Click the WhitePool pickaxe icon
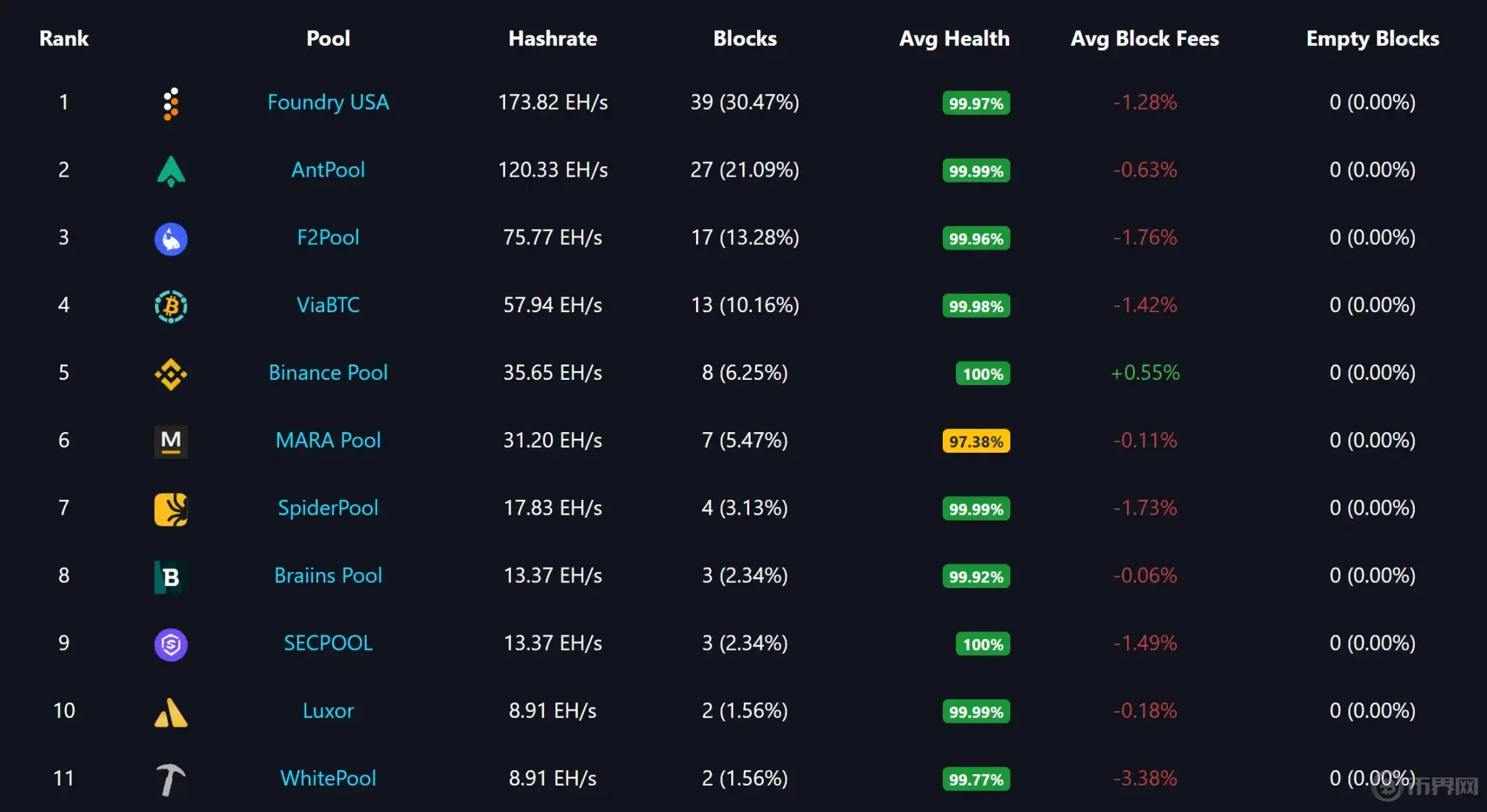Image resolution: width=1487 pixels, height=812 pixels. pyautogui.click(x=171, y=780)
